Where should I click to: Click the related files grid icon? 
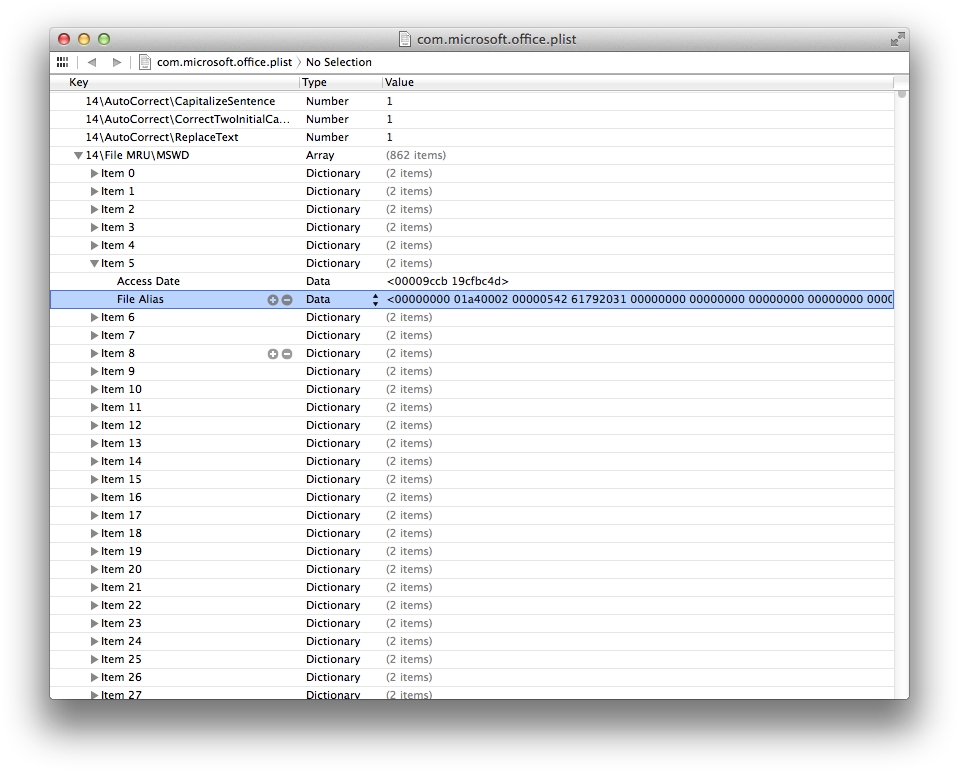click(62, 62)
